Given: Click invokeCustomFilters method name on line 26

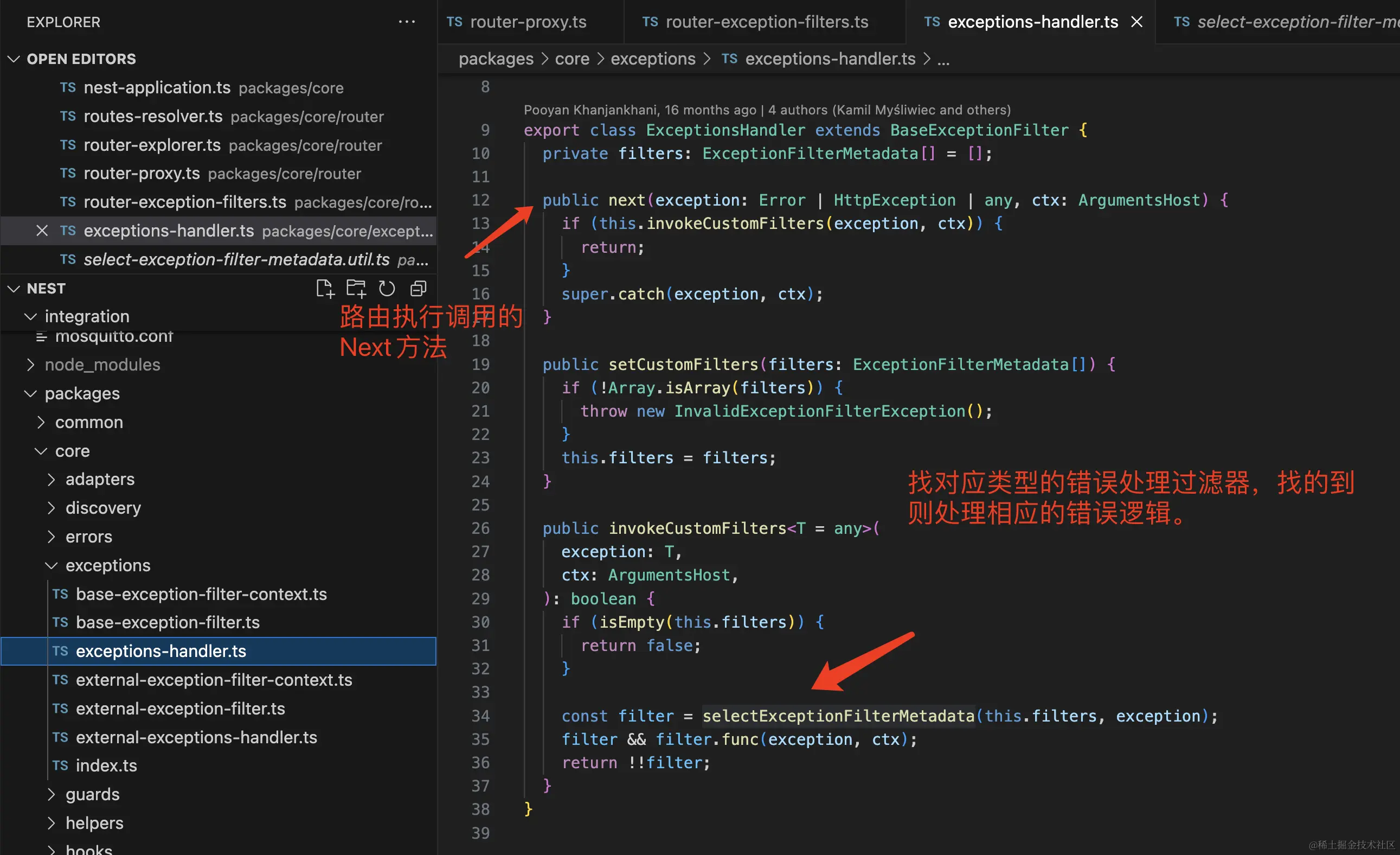Looking at the screenshot, I should [x=698, y=528].
